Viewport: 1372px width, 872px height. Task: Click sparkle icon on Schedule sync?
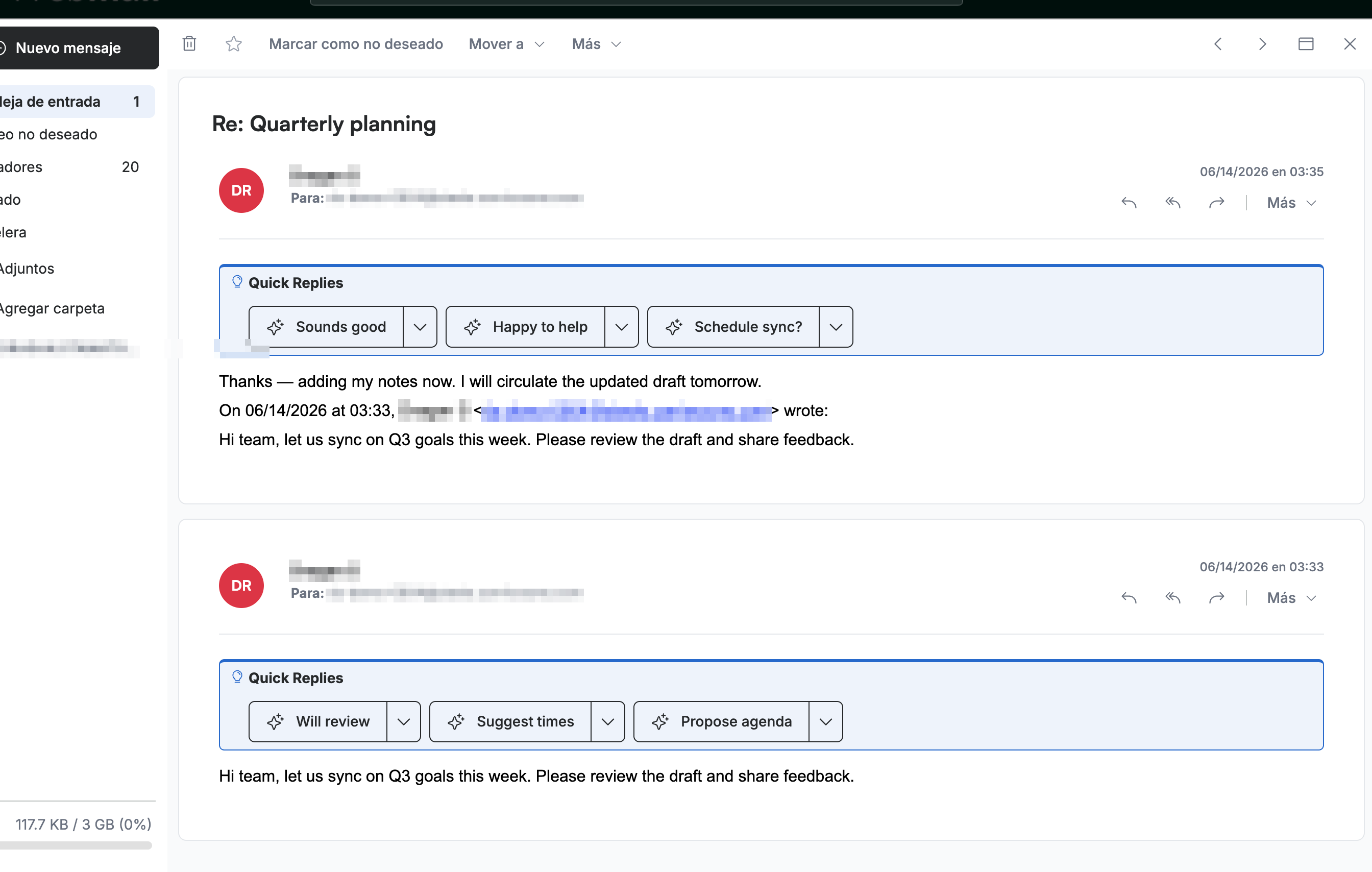[674, 327]
